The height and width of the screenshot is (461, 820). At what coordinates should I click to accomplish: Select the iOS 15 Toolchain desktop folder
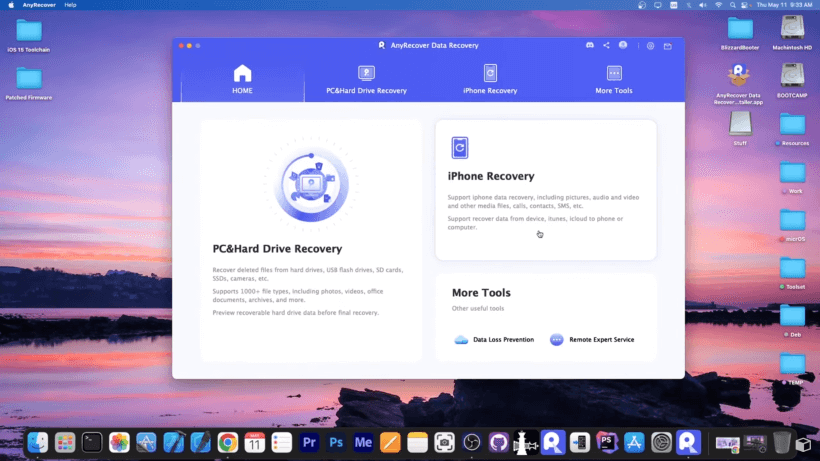coord(29,36)
